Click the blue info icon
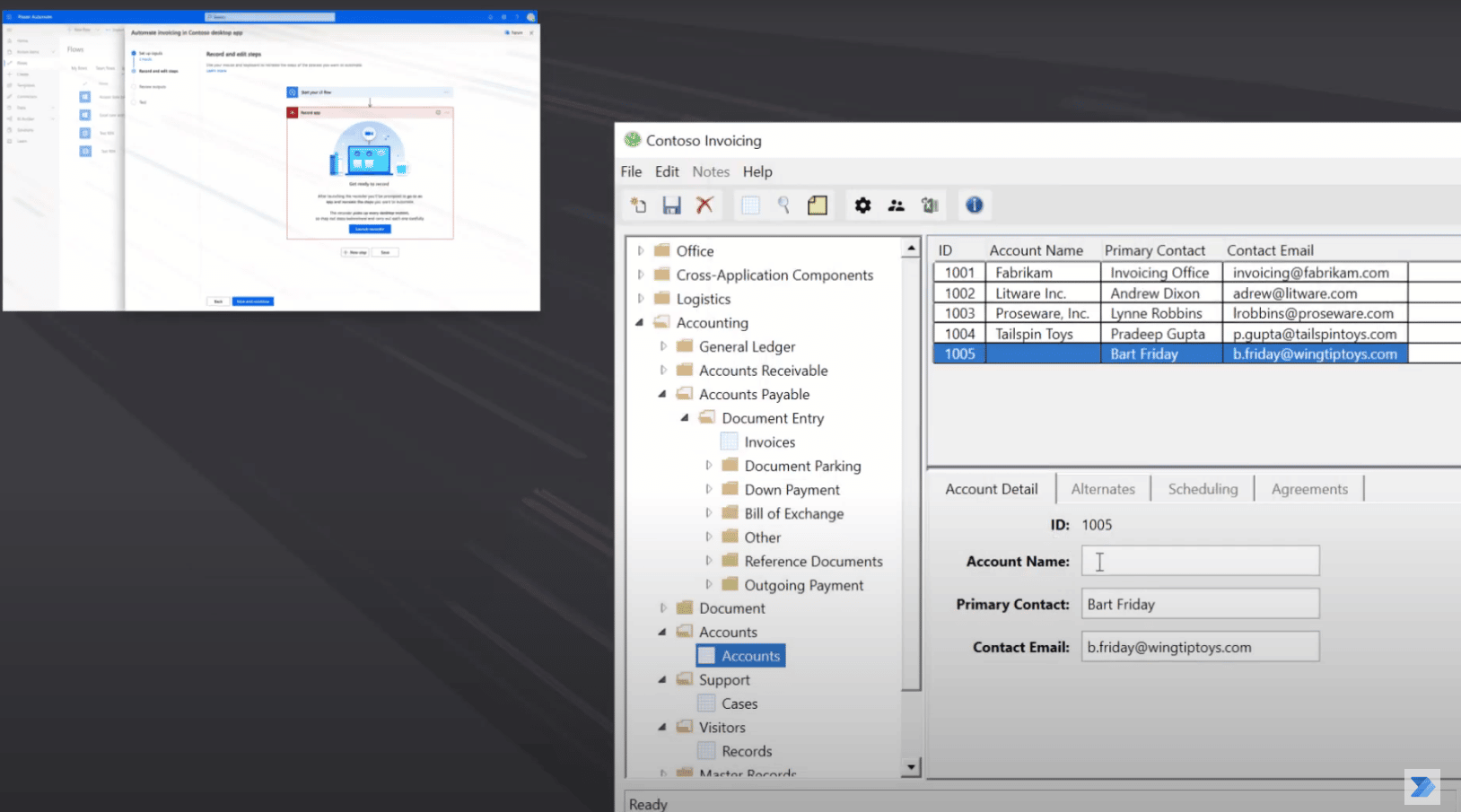The height and width of the screenshot is (812, 1461). [x=974, y=205]
